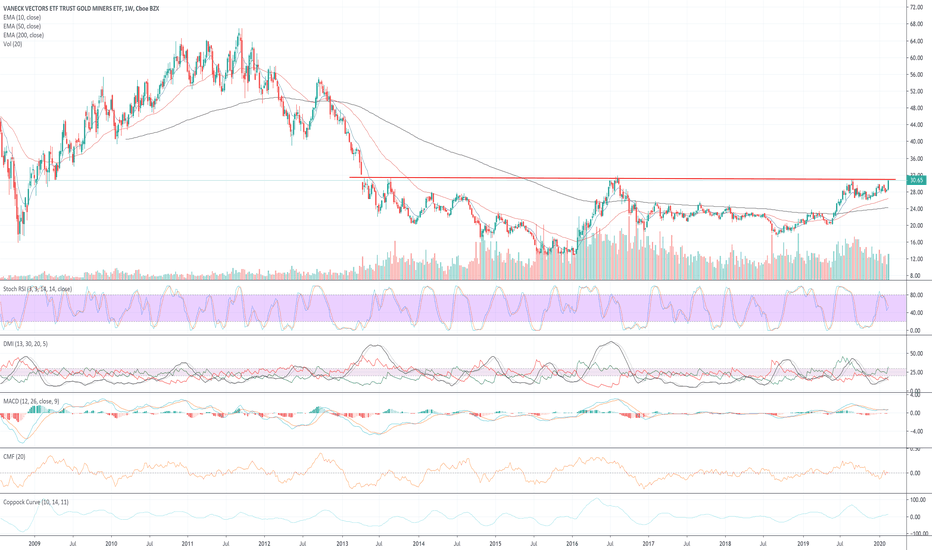
Task: Select the EMA (10, close) indicator legend
Action: pyautogui.click(x=22, y=17)
